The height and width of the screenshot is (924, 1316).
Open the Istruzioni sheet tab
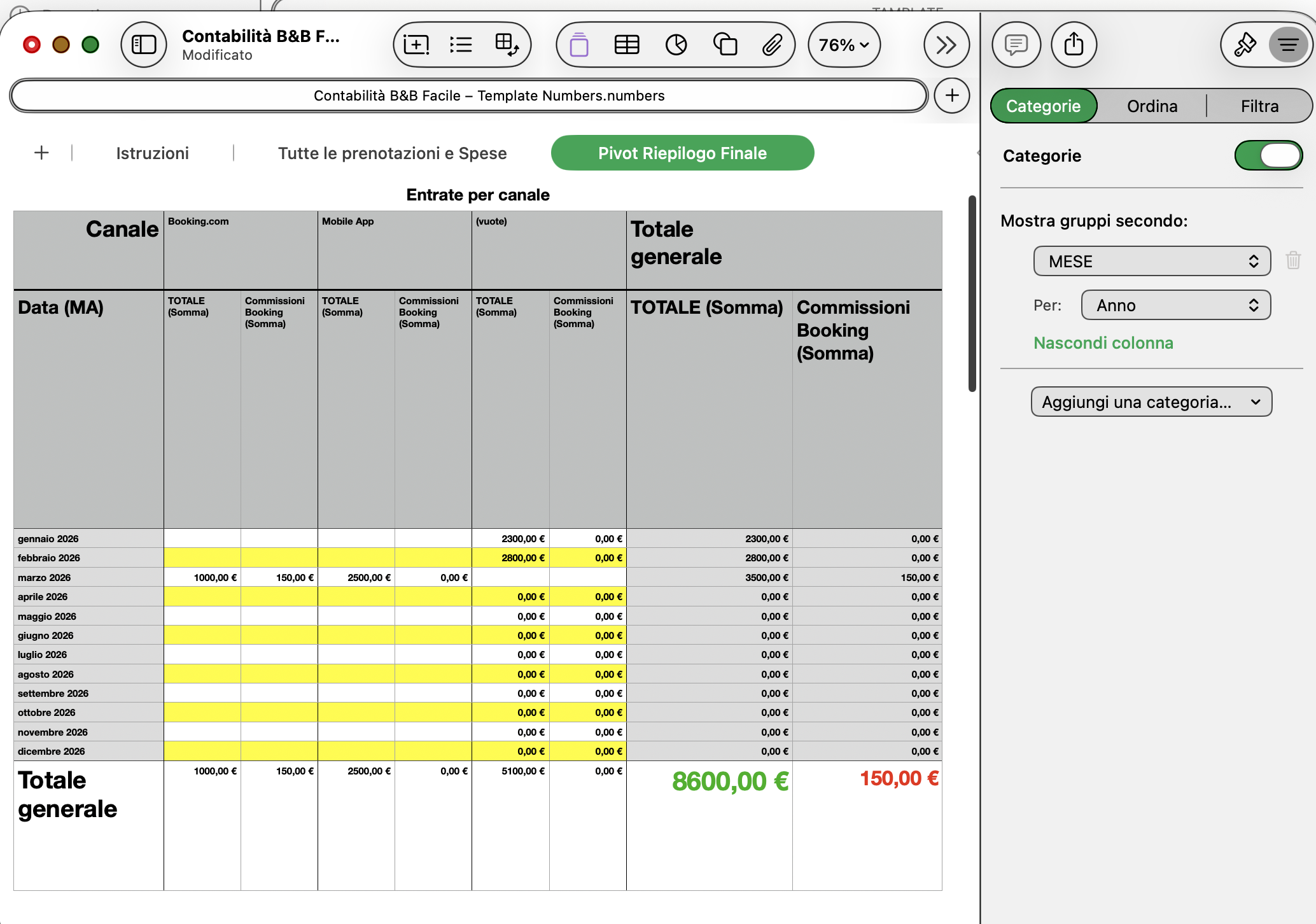(x=153, y=153)
